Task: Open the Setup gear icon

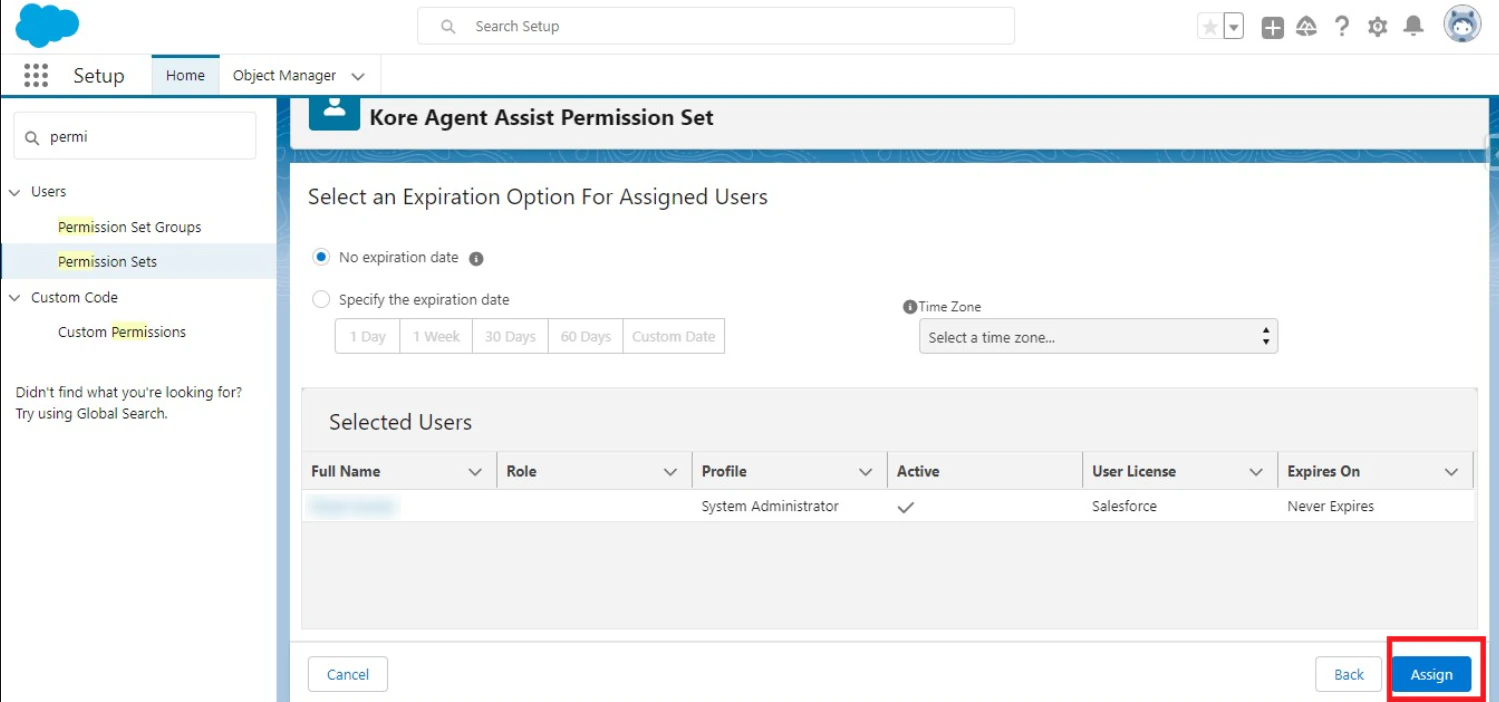Action: pyautogui.click(x=1377, y=26)
